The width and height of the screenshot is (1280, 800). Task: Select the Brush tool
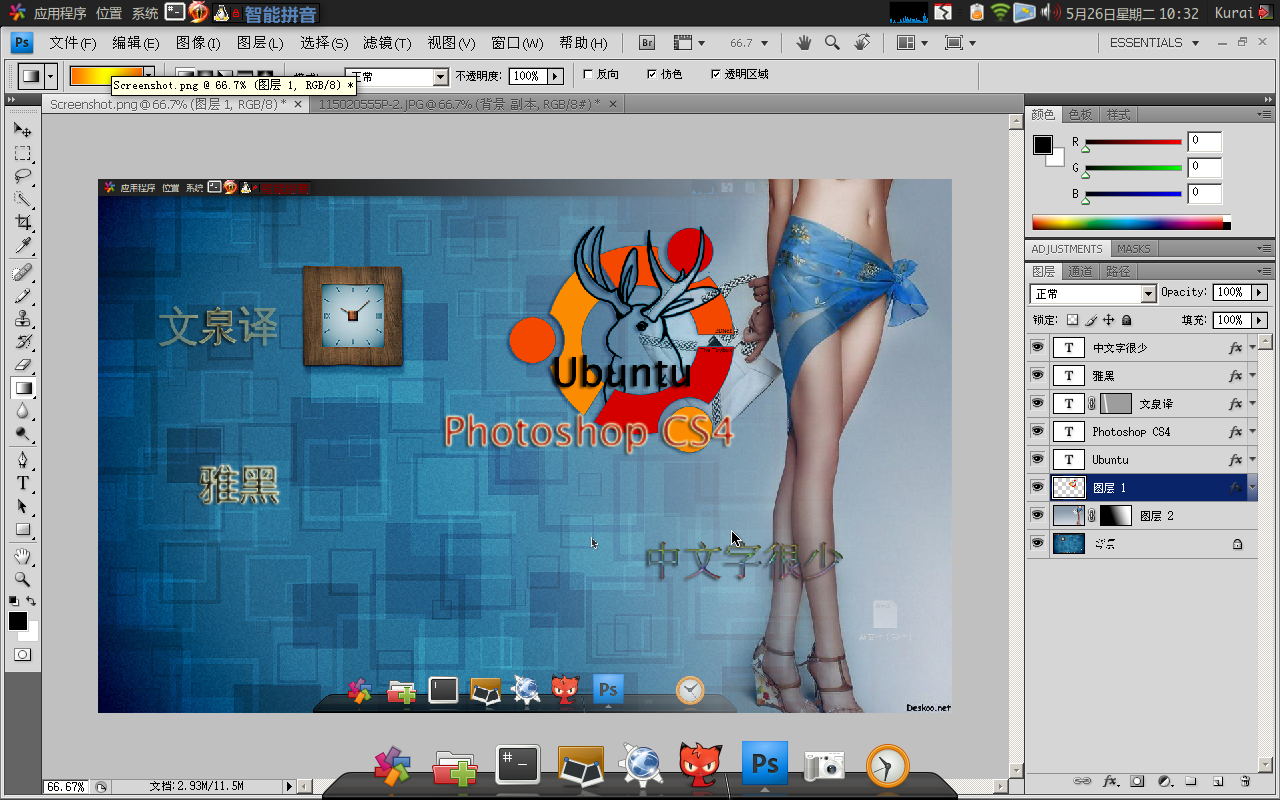22,295
